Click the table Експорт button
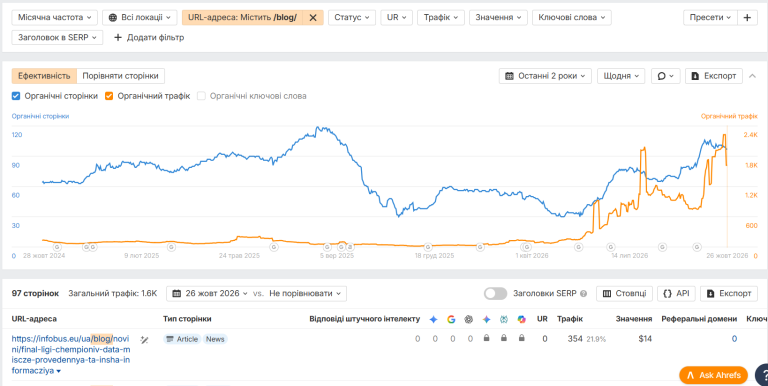 coord(729,293)
